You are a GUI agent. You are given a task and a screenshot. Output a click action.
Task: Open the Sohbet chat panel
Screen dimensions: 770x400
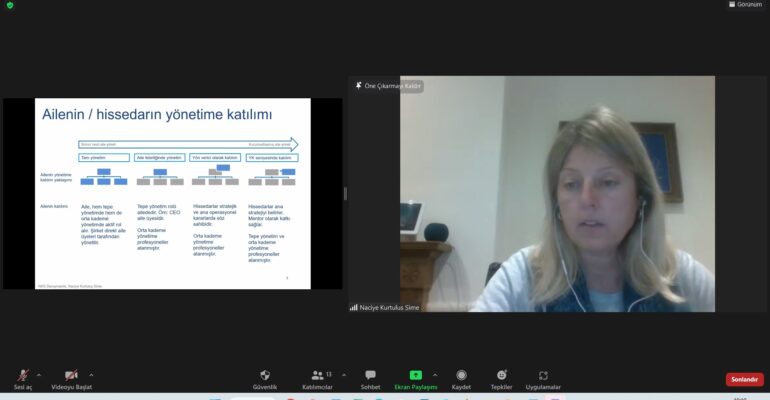point(370,375)
